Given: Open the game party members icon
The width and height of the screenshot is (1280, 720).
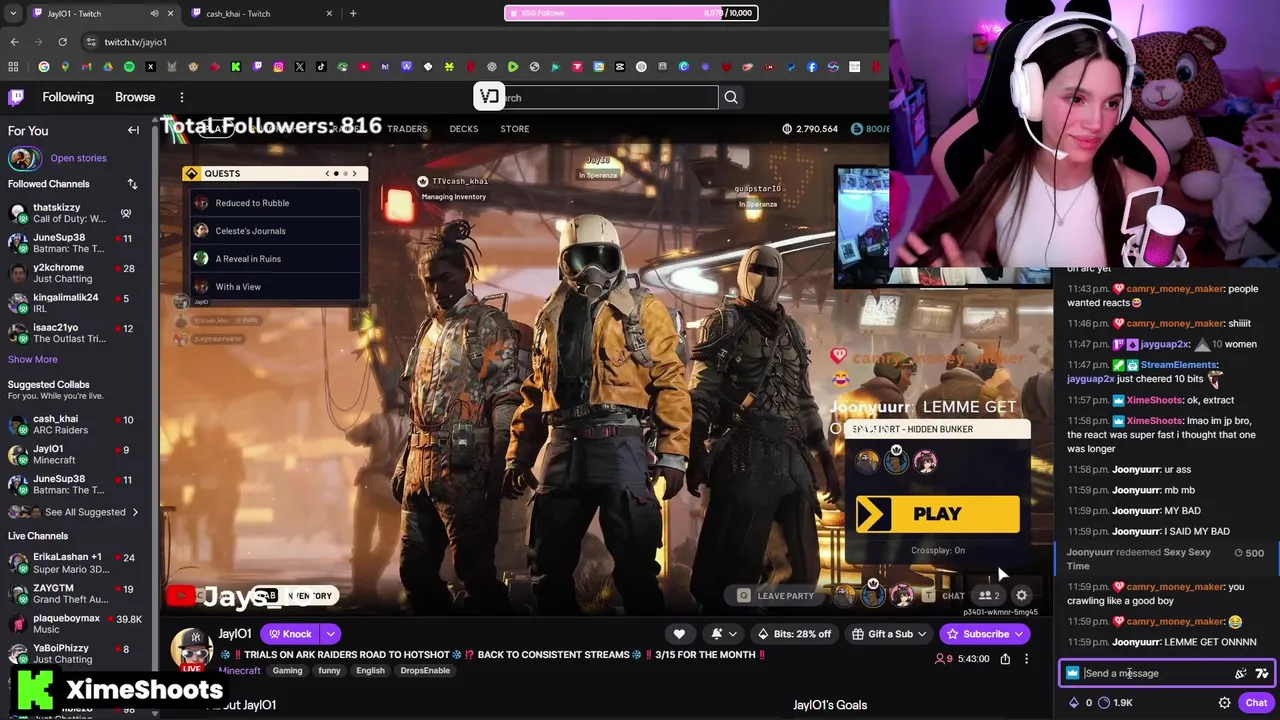Looking at the screenshot, I should click(x=989, y=596).
